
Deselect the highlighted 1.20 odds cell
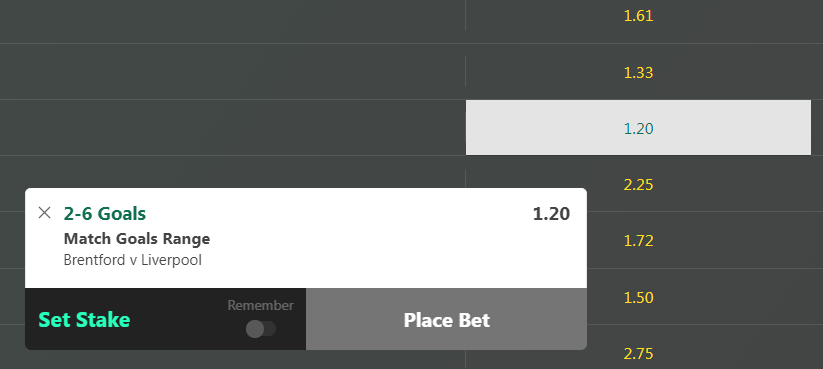(x=638, y=128)
